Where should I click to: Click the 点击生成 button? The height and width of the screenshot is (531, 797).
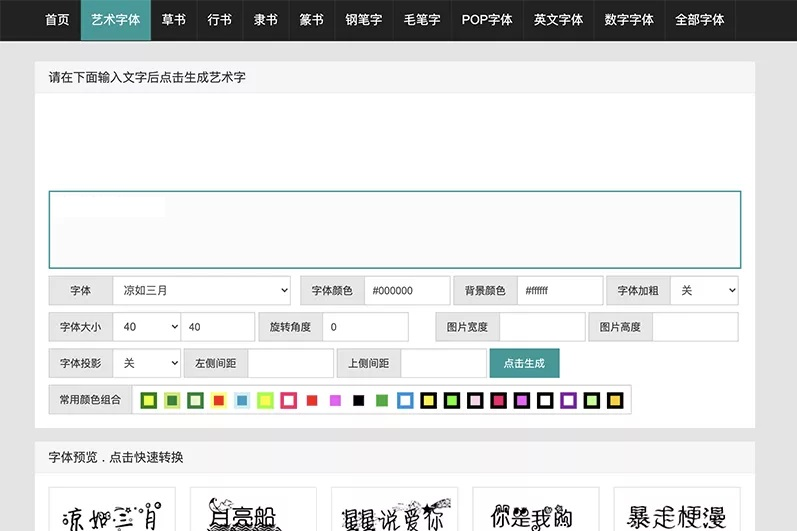click(x=525, y=363)
